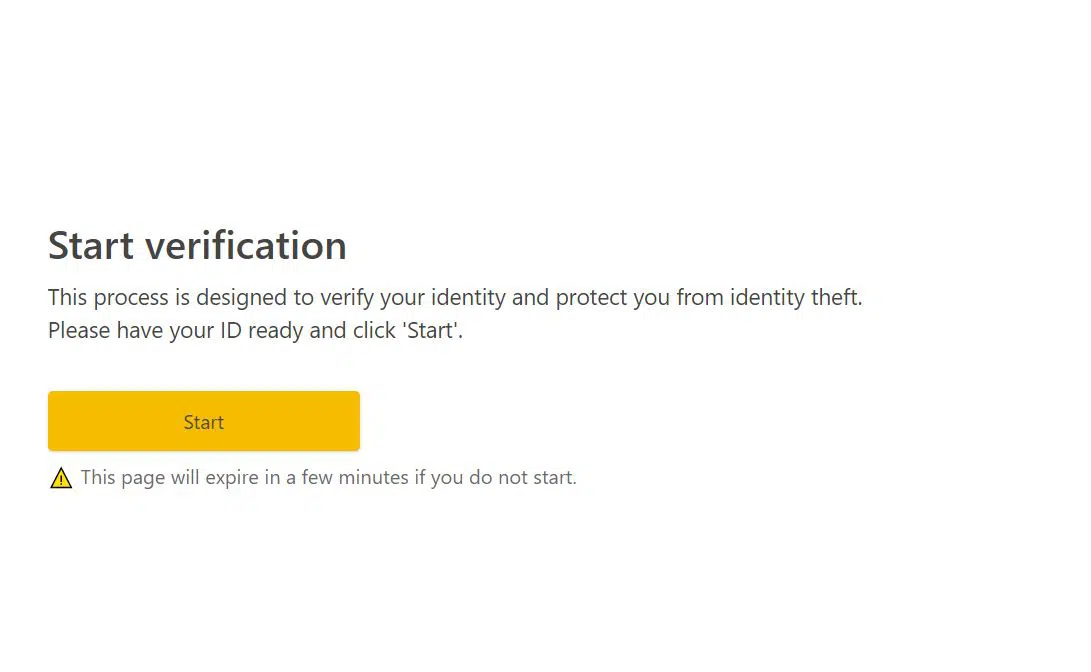Click the 'Please have your ID ready' line

(255, 330)
